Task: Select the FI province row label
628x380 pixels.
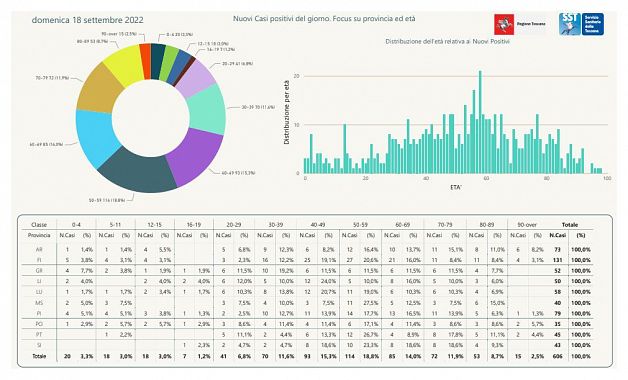Action: [39, 260]
